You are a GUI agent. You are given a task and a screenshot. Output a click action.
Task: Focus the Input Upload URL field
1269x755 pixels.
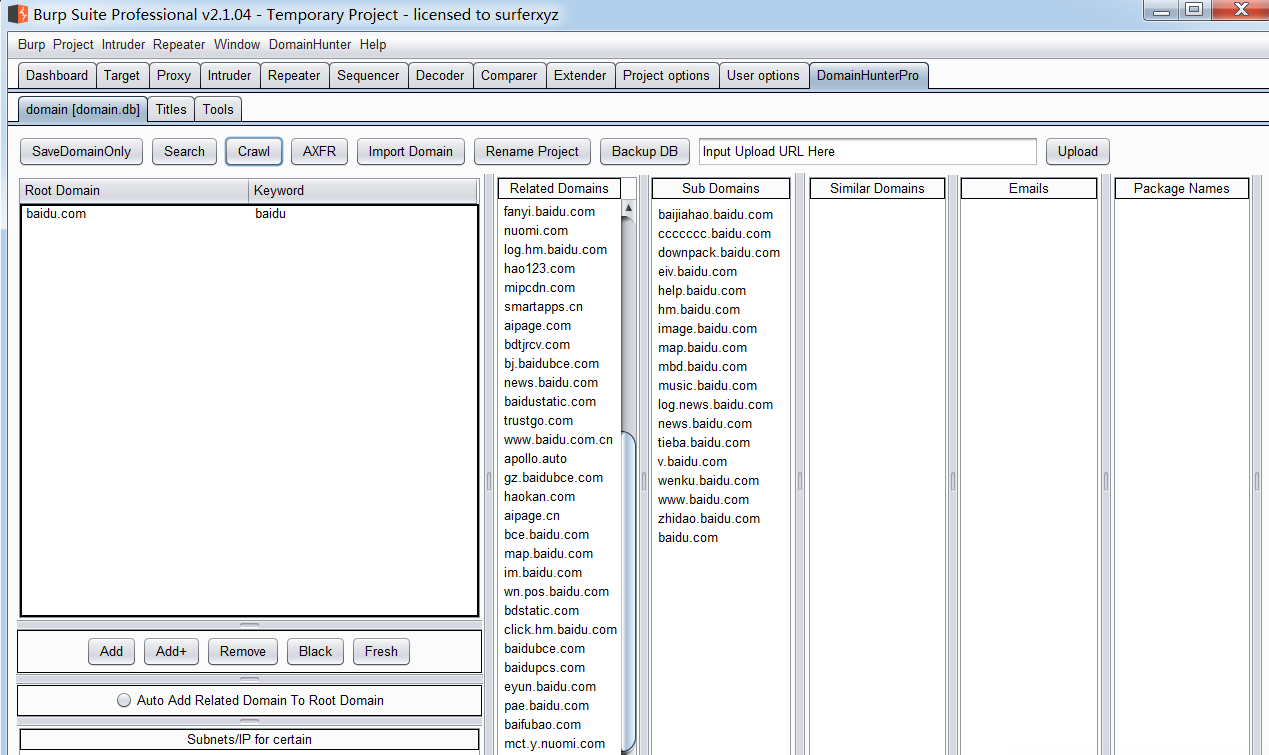868,151
